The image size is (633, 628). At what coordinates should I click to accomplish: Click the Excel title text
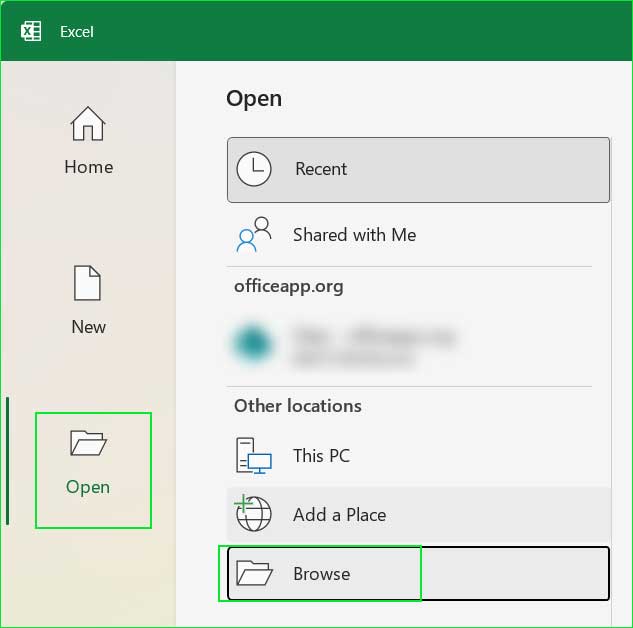[x=77, y=32]
